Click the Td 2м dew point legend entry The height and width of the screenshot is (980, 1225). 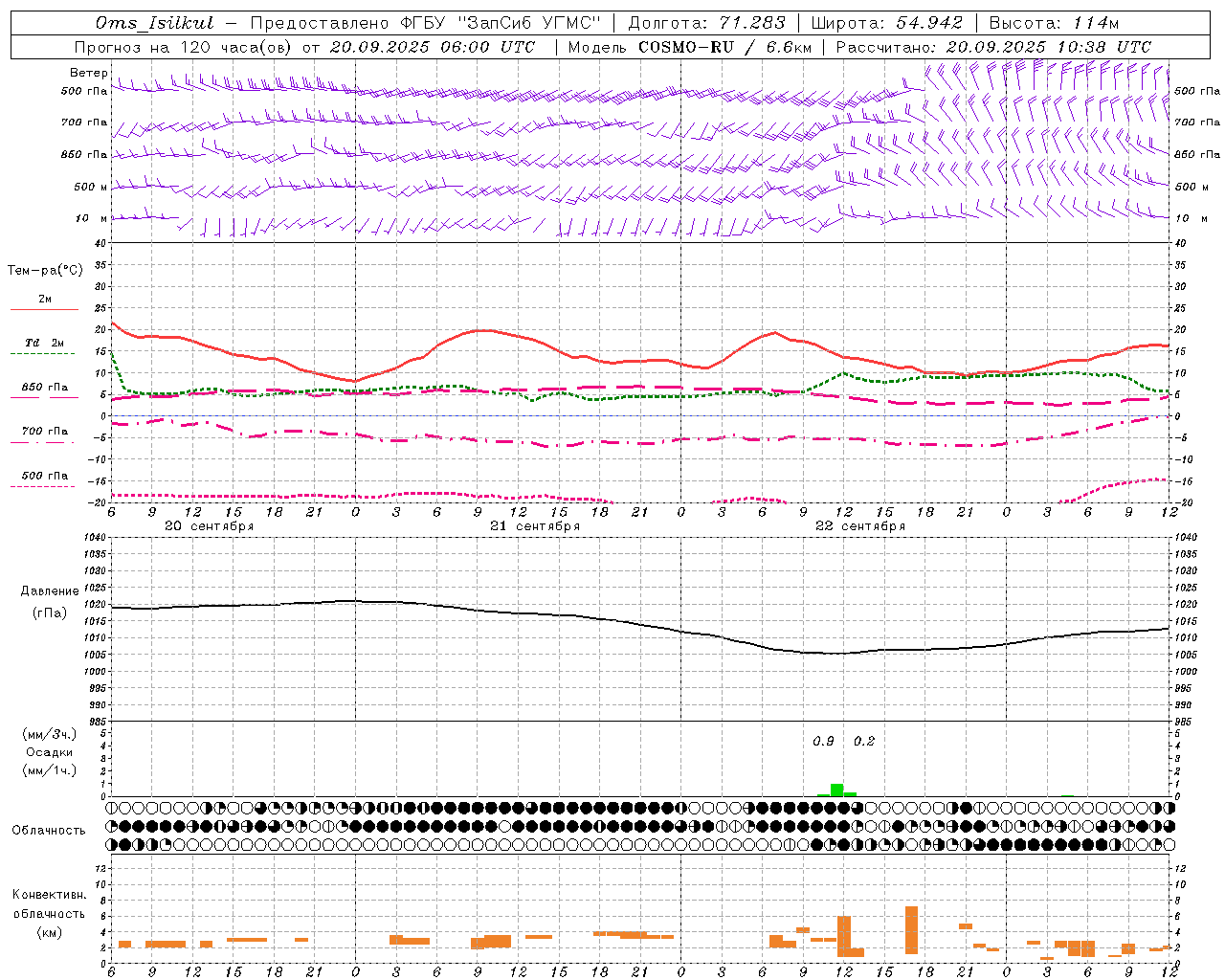click(45, 343)
